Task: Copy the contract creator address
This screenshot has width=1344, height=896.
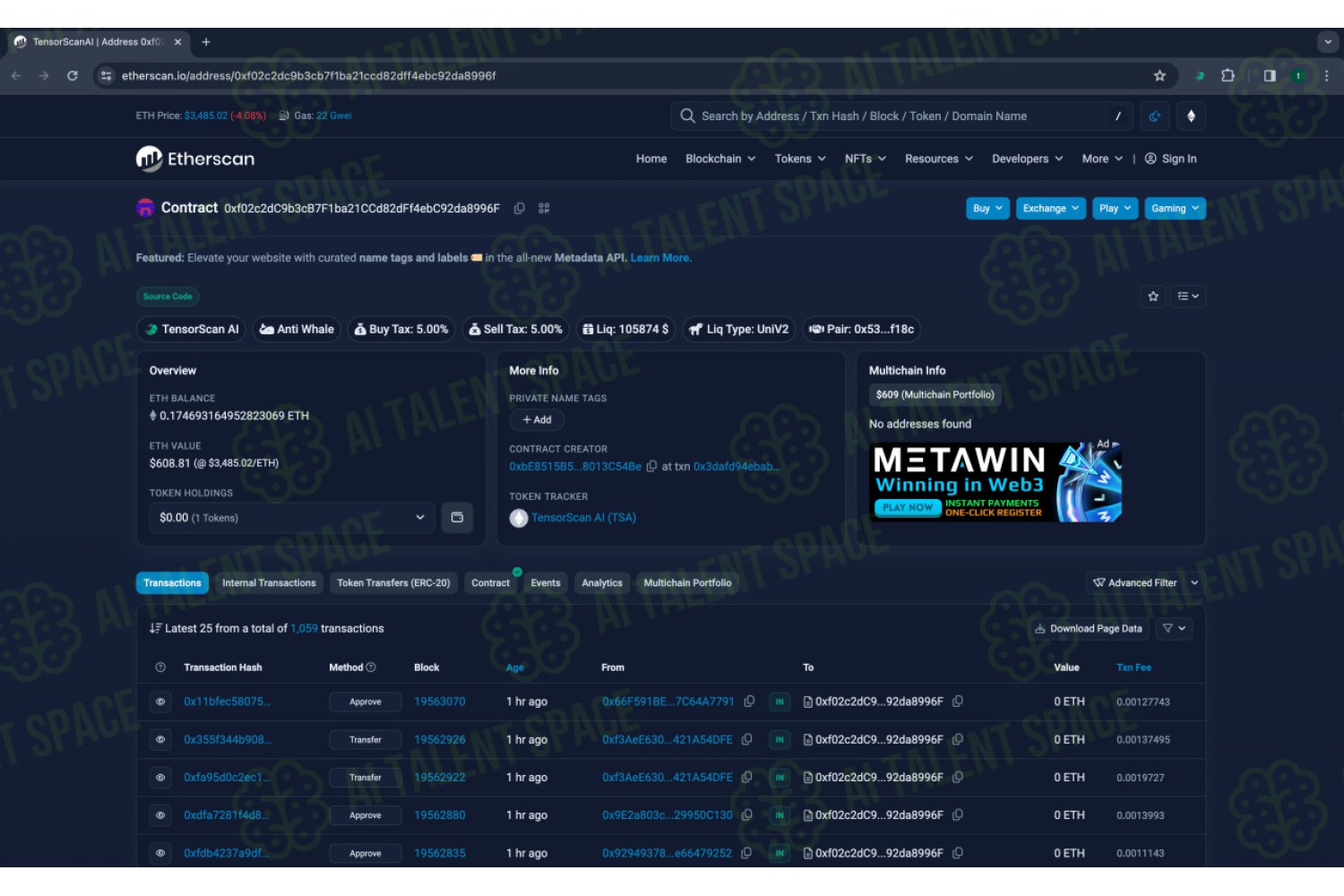Action: pyautogui.click(x=651, y=467)
